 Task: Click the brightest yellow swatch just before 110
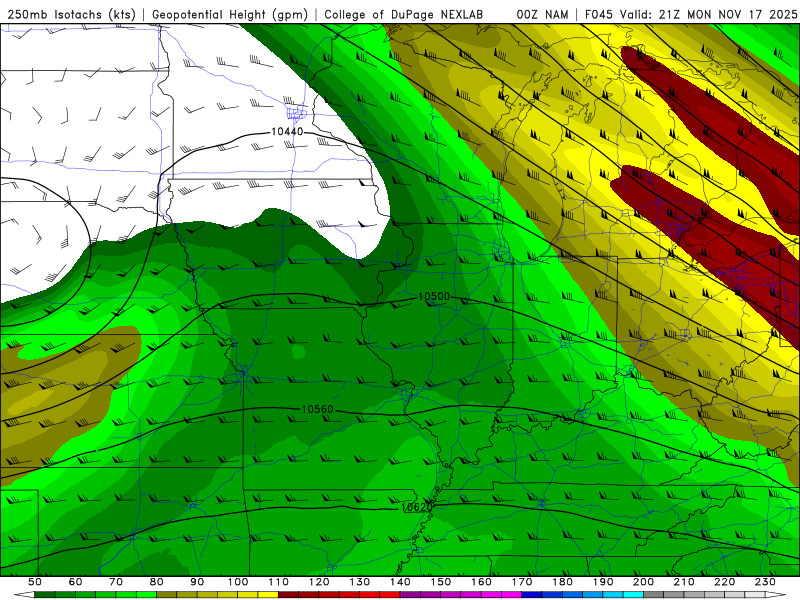(x=268, y=595)
